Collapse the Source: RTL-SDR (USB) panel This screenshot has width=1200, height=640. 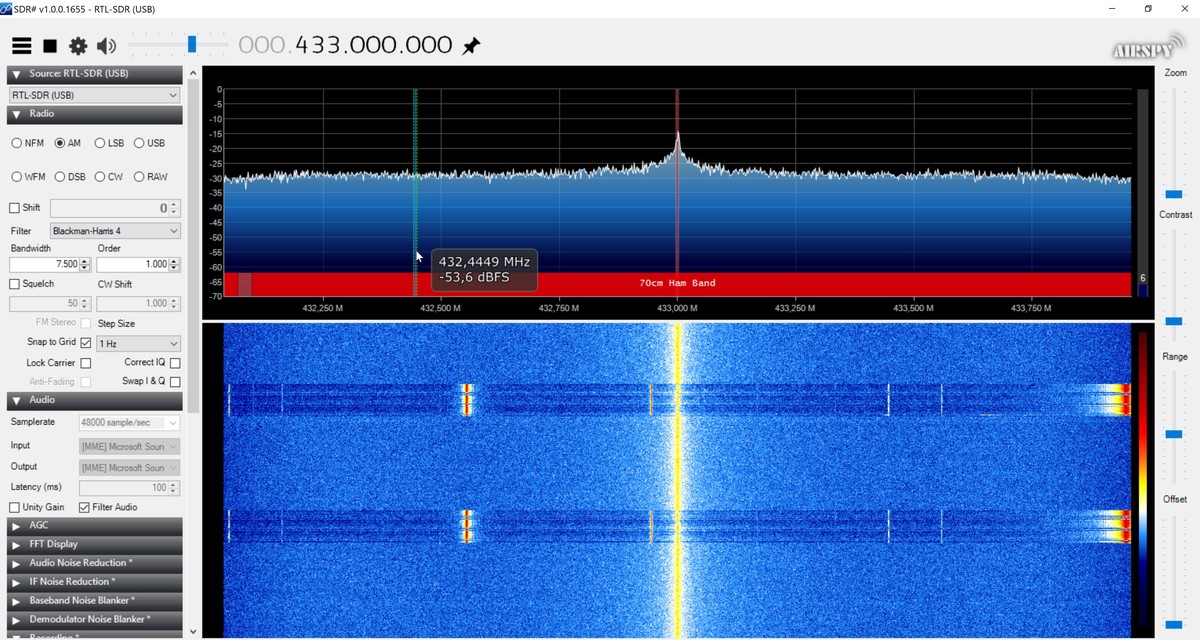[x=95, y=74]
